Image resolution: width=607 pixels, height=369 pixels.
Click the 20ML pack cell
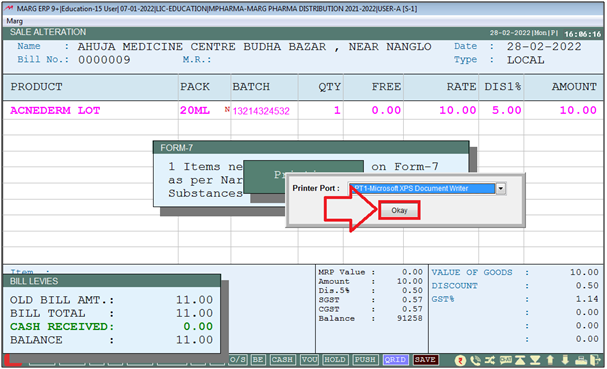coord(195,111)
